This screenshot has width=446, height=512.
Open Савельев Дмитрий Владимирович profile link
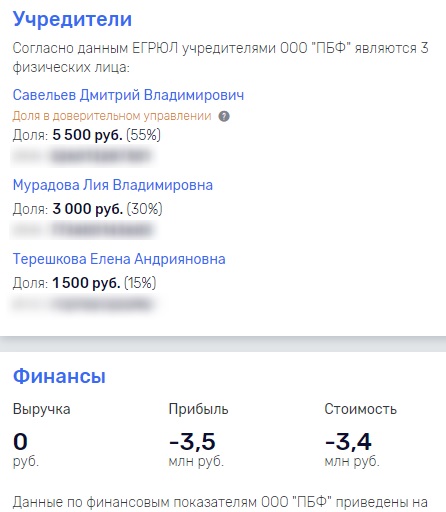pyautogui.click(x=128, y=95)
